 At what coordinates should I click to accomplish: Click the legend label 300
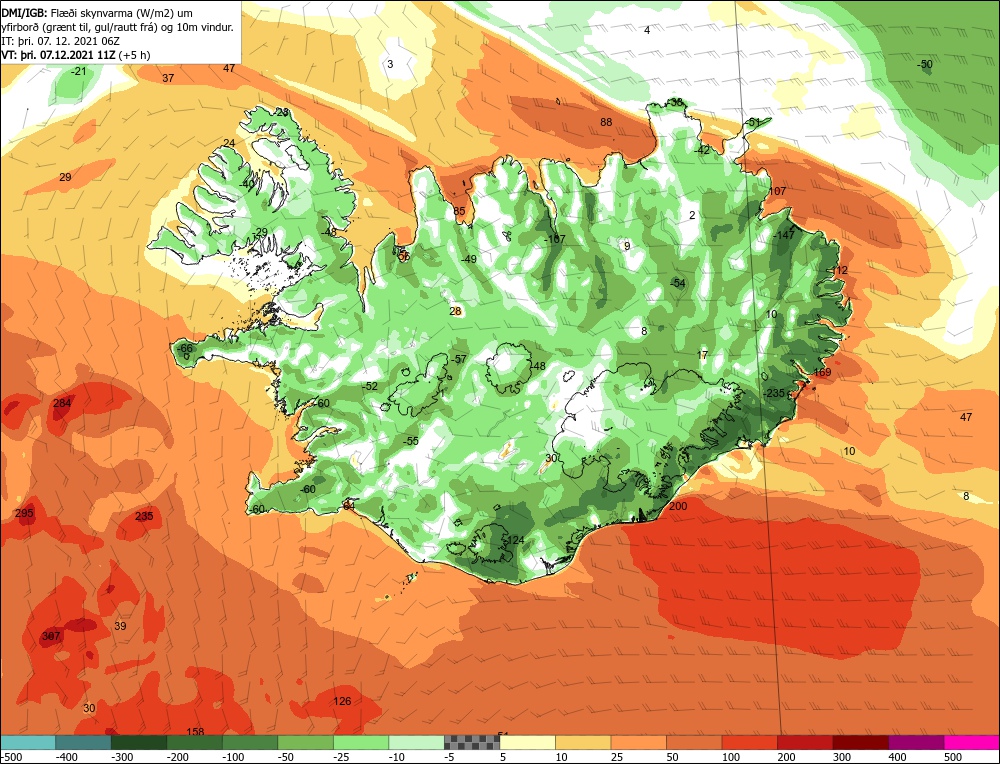(842, 758)
